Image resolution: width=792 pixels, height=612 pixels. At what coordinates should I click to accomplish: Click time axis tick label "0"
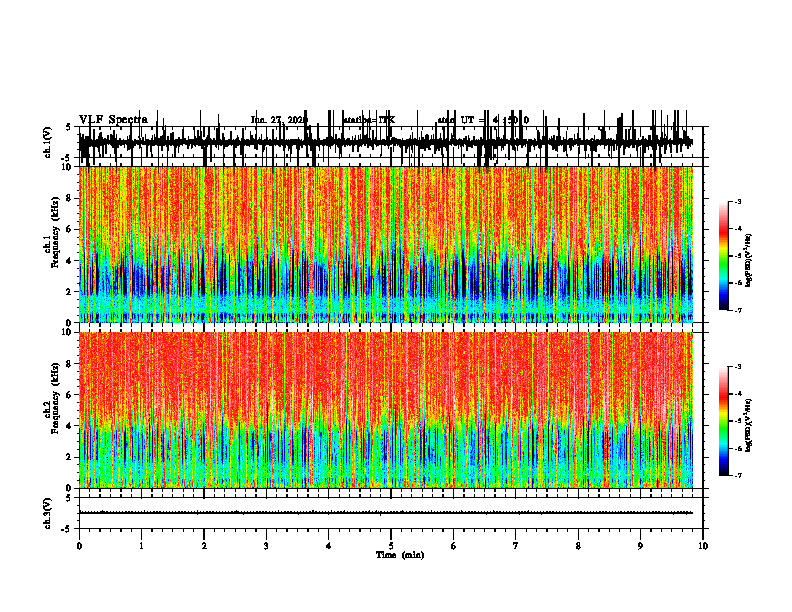pos(79,546)
